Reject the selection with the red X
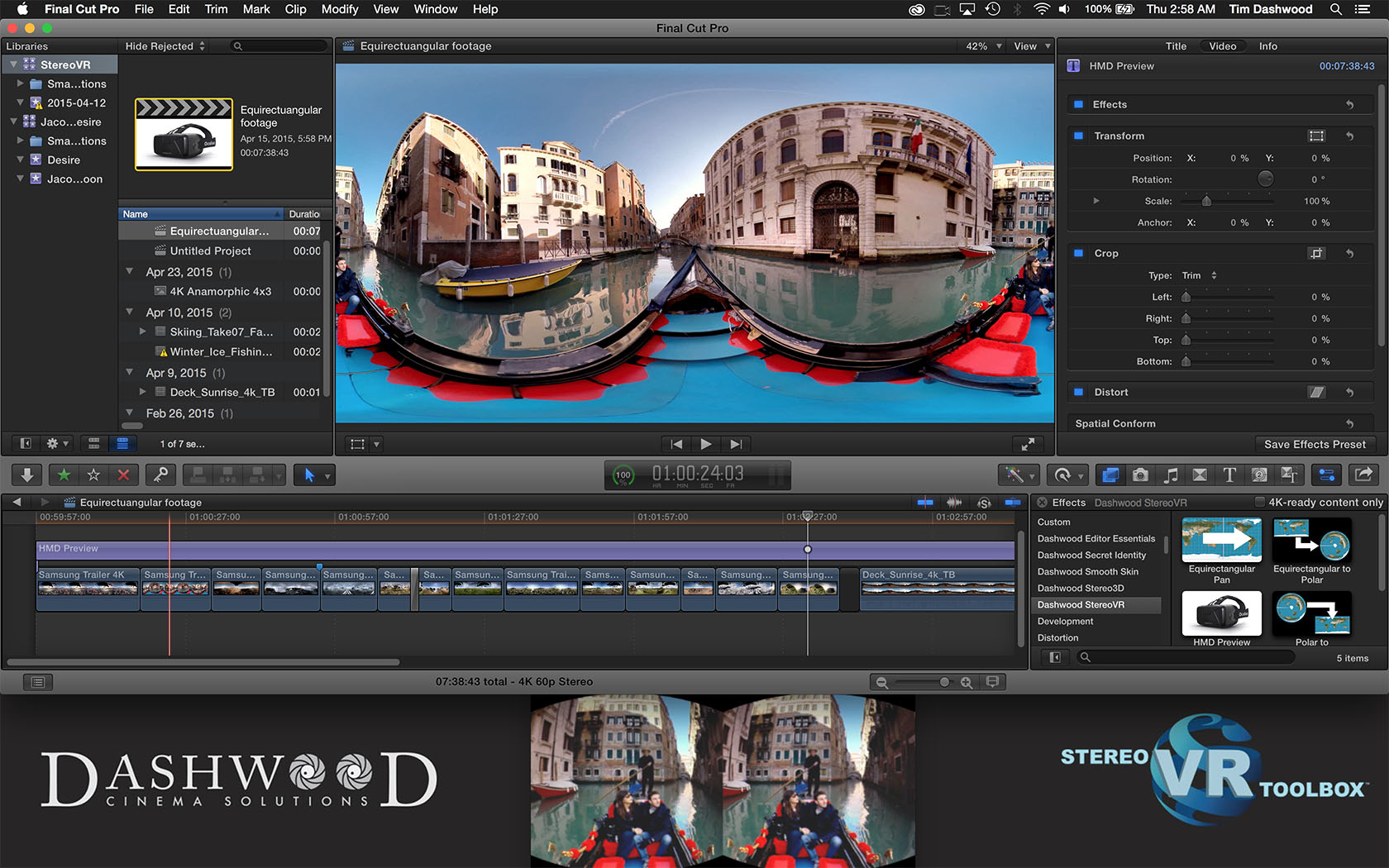This screenshot has height=868, width=1389. click(123, 475)
